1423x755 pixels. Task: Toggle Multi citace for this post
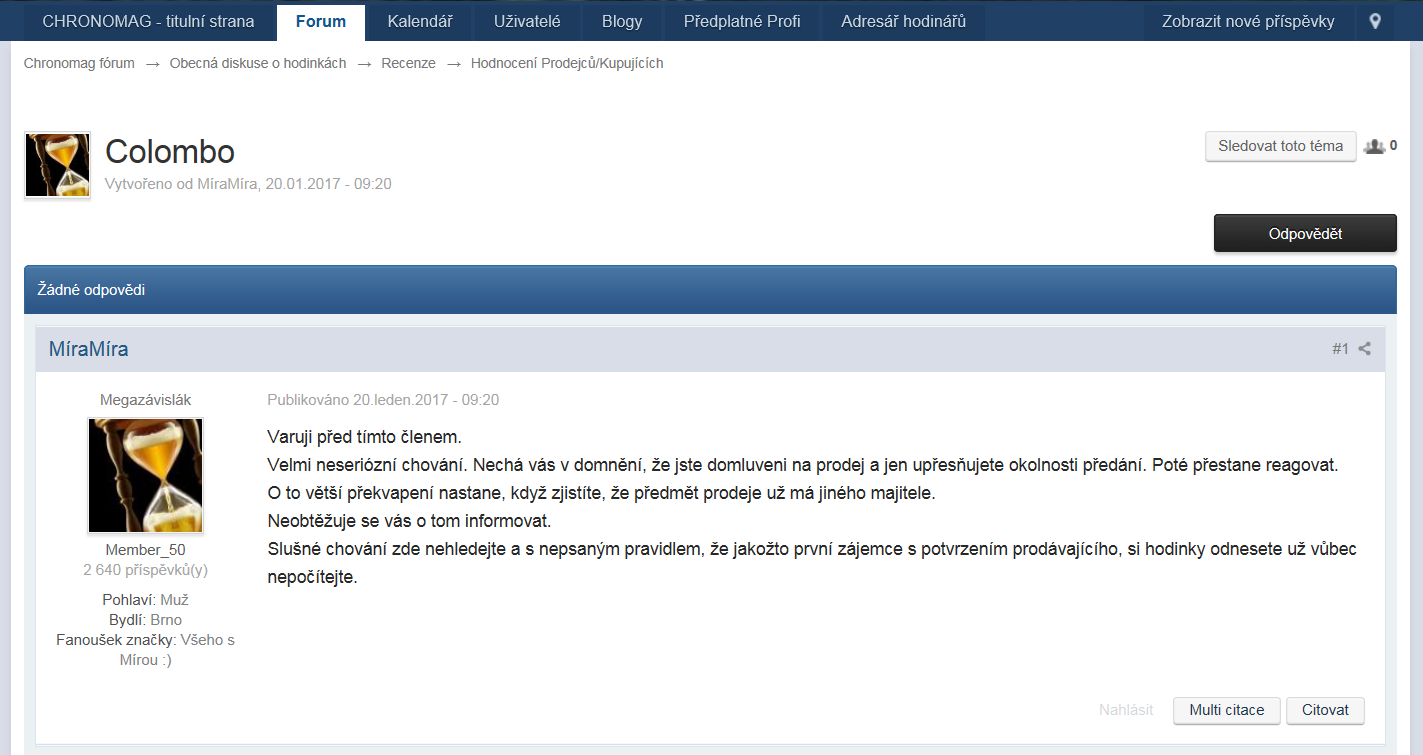tap(1226, 710)
